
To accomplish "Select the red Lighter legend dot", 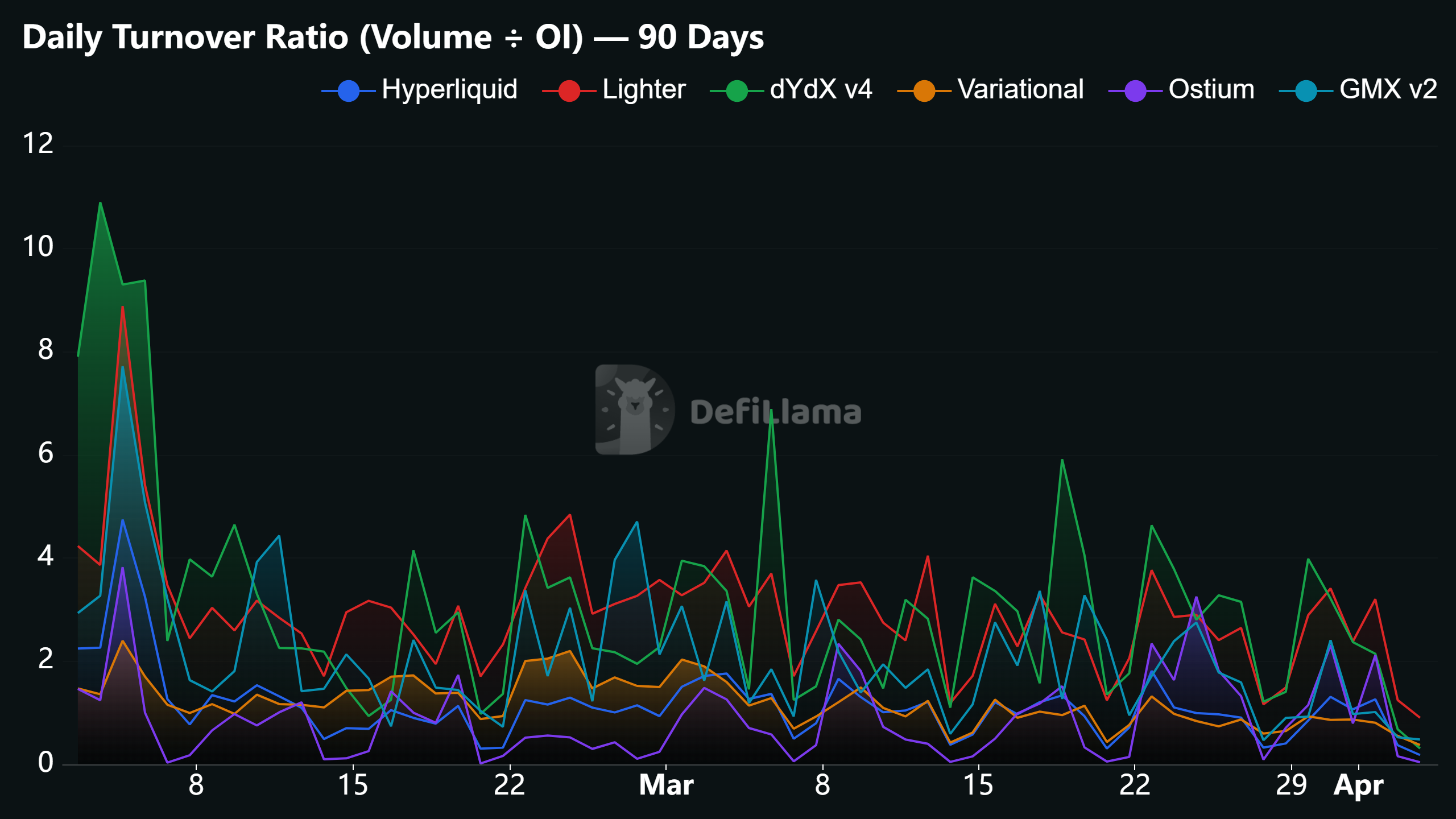I will pos(569,90).
